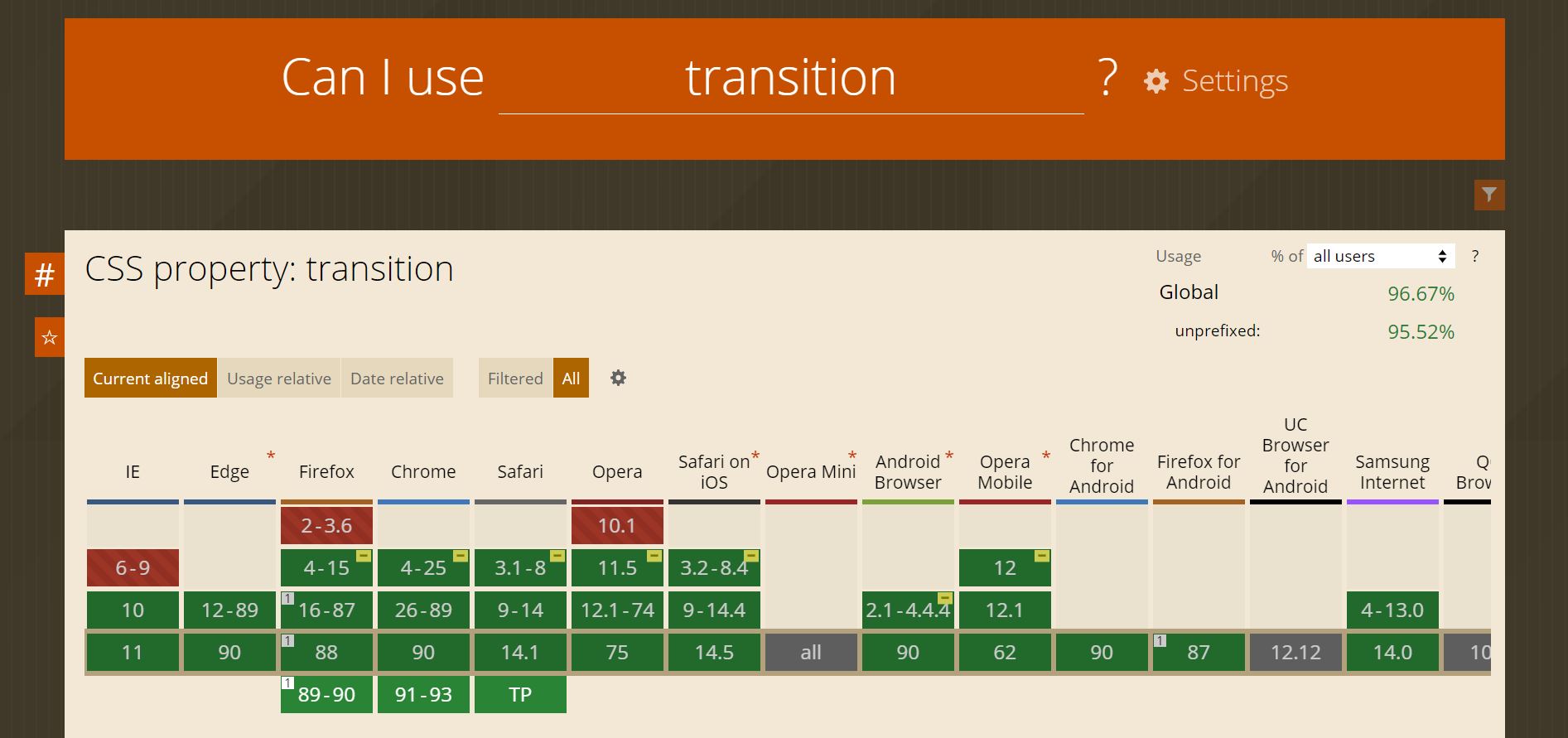Open table view options gear

tap(618, 378)
